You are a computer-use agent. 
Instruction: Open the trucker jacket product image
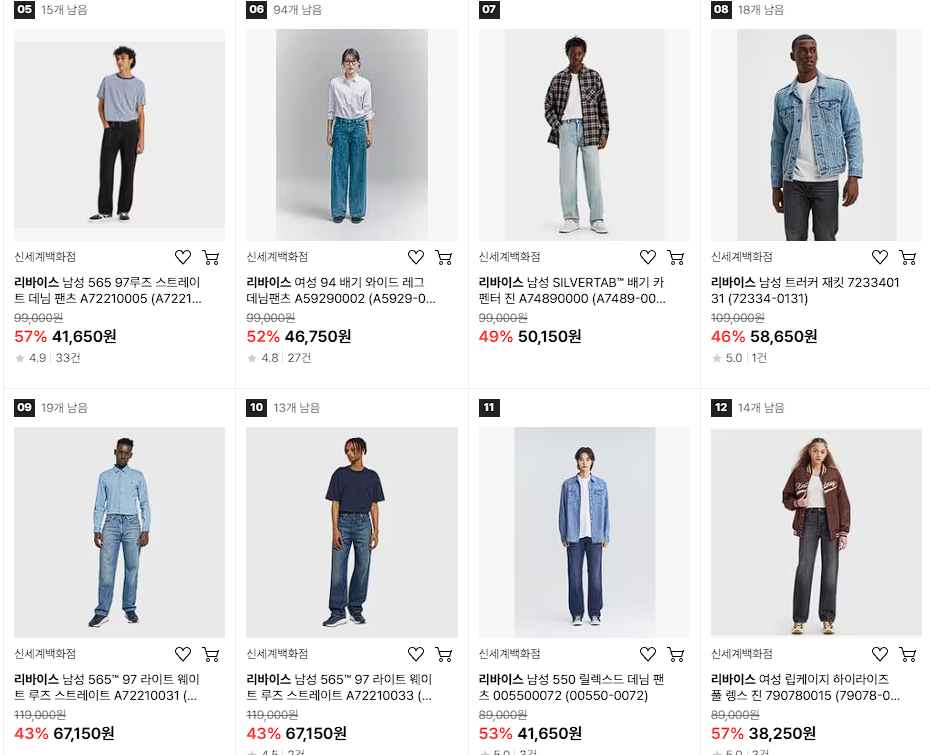tap(816, 135)
